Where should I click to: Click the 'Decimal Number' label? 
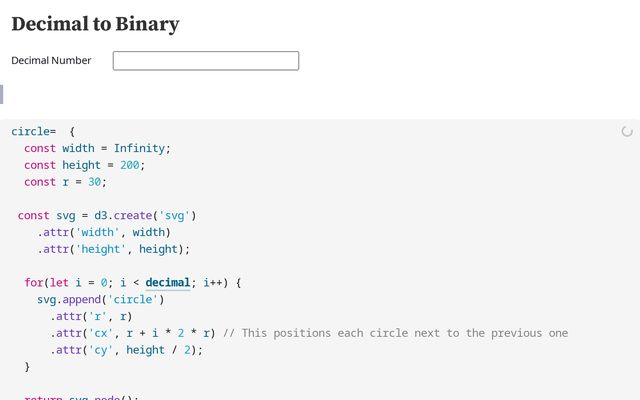(x=51, y=61)
